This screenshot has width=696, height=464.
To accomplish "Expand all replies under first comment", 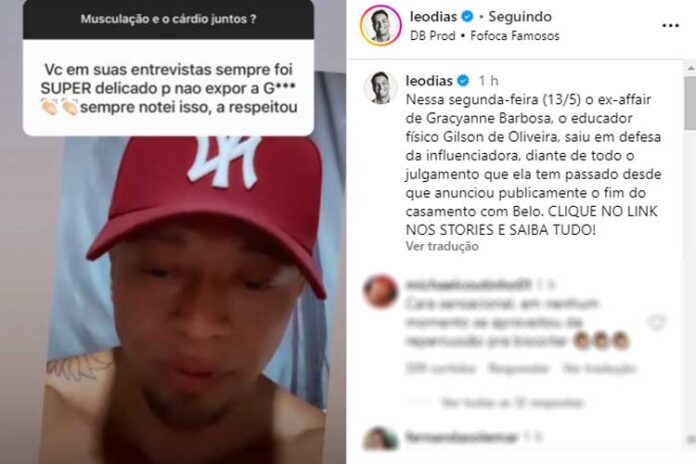I will [x=512, y=403].
